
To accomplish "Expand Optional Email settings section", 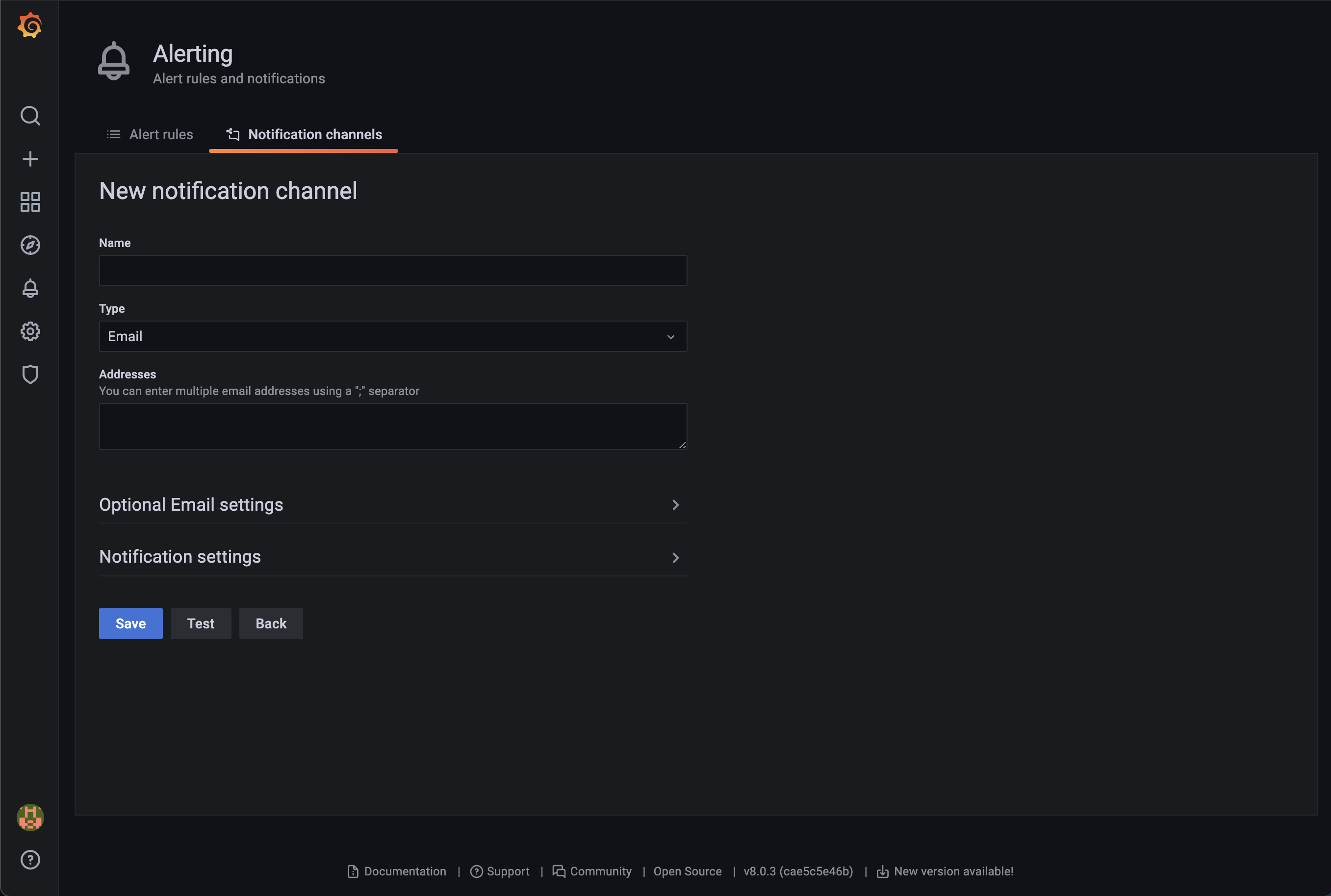I will tap(393, 504).
